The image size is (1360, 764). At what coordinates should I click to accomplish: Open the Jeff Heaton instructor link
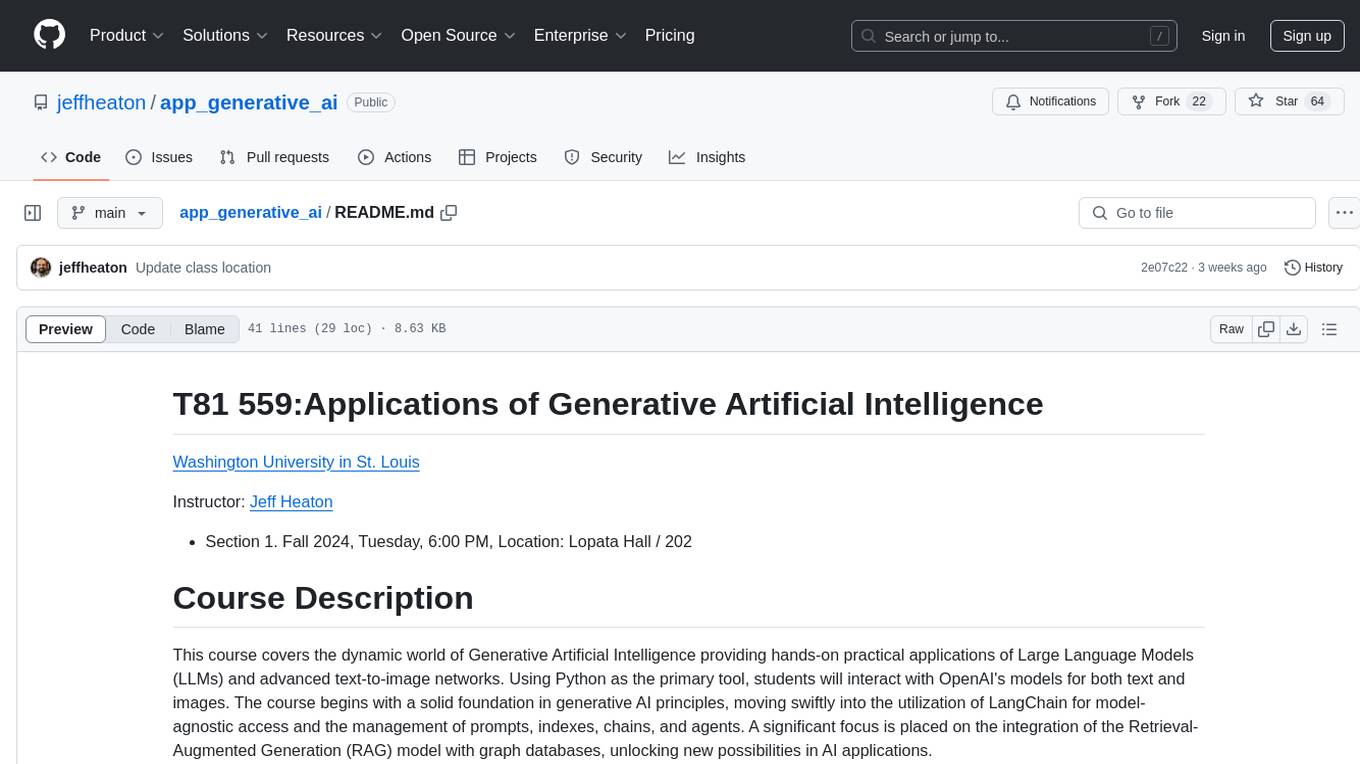(x=291, y=502)
